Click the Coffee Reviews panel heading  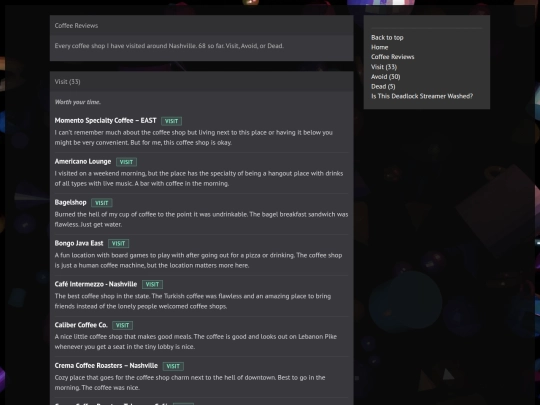(x=76, y=25)
